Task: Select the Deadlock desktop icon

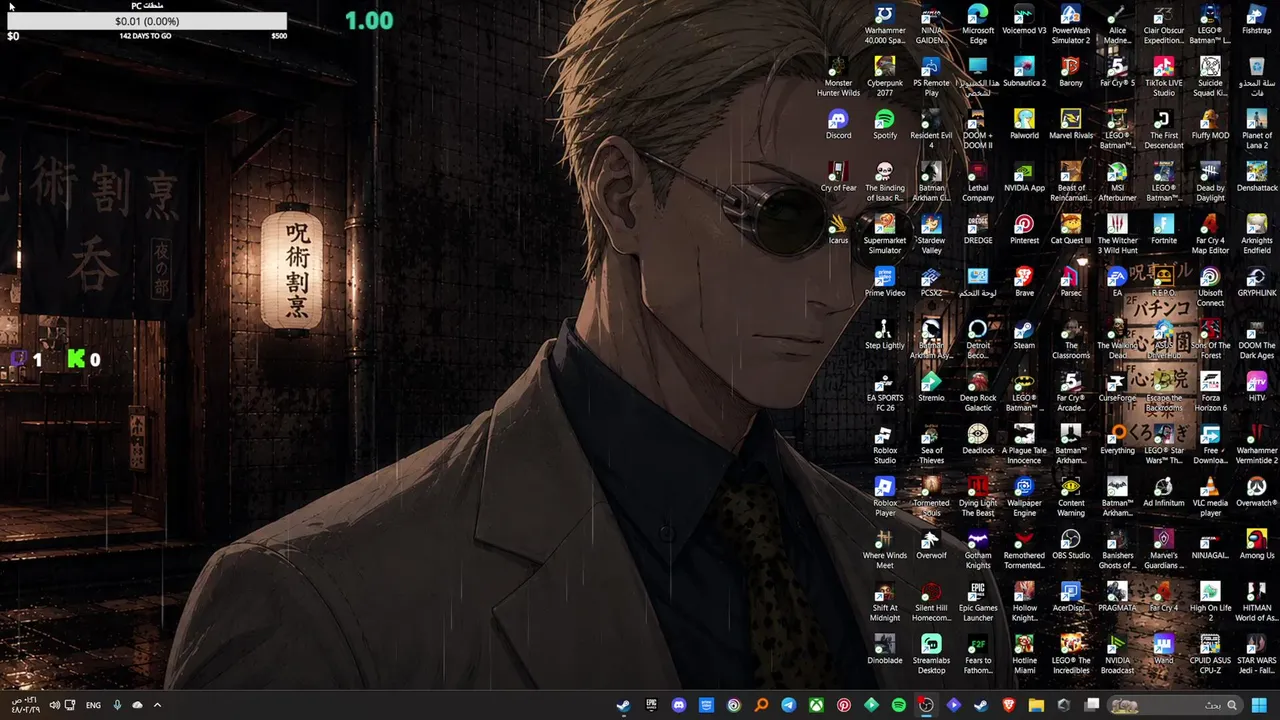Action: pyautogui.click(x=978, y=438)
